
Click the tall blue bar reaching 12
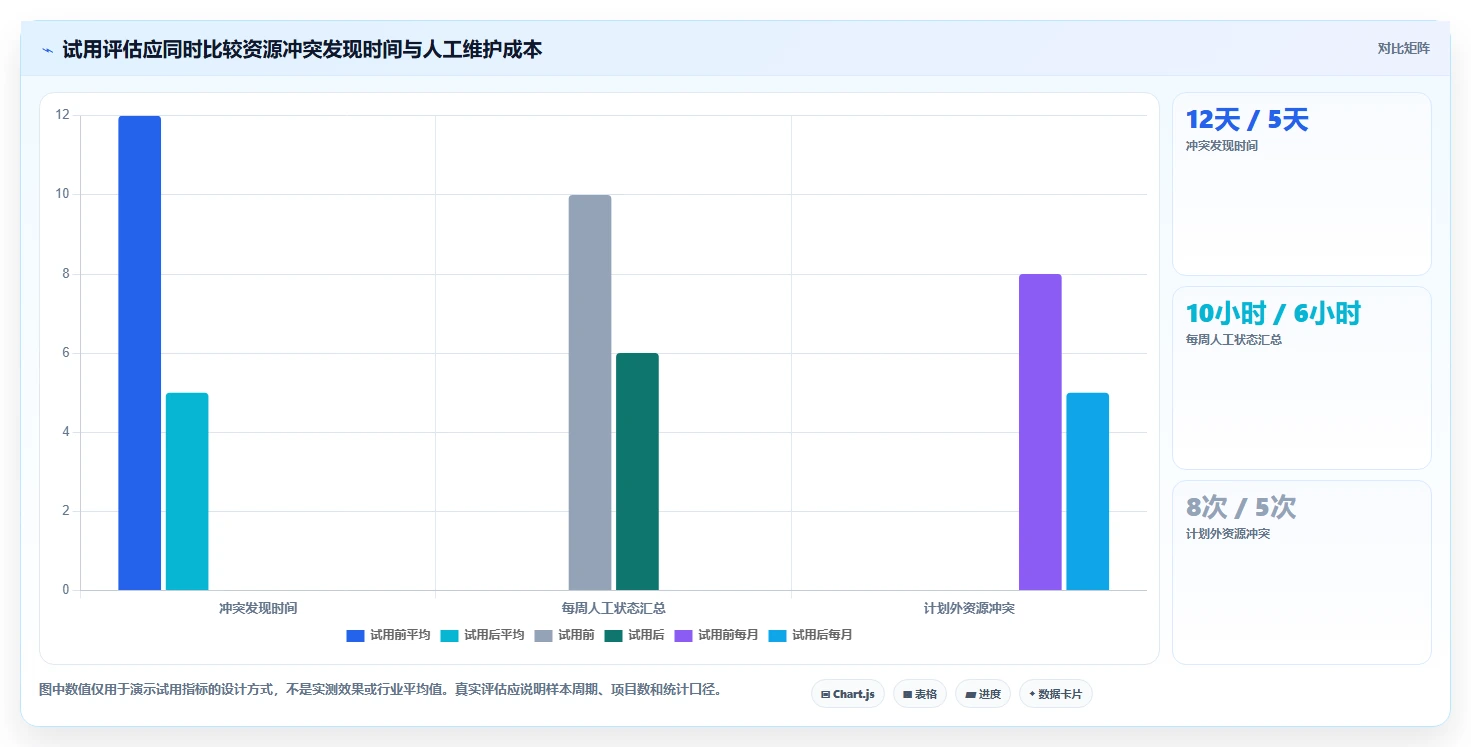(x=140, y=353)
